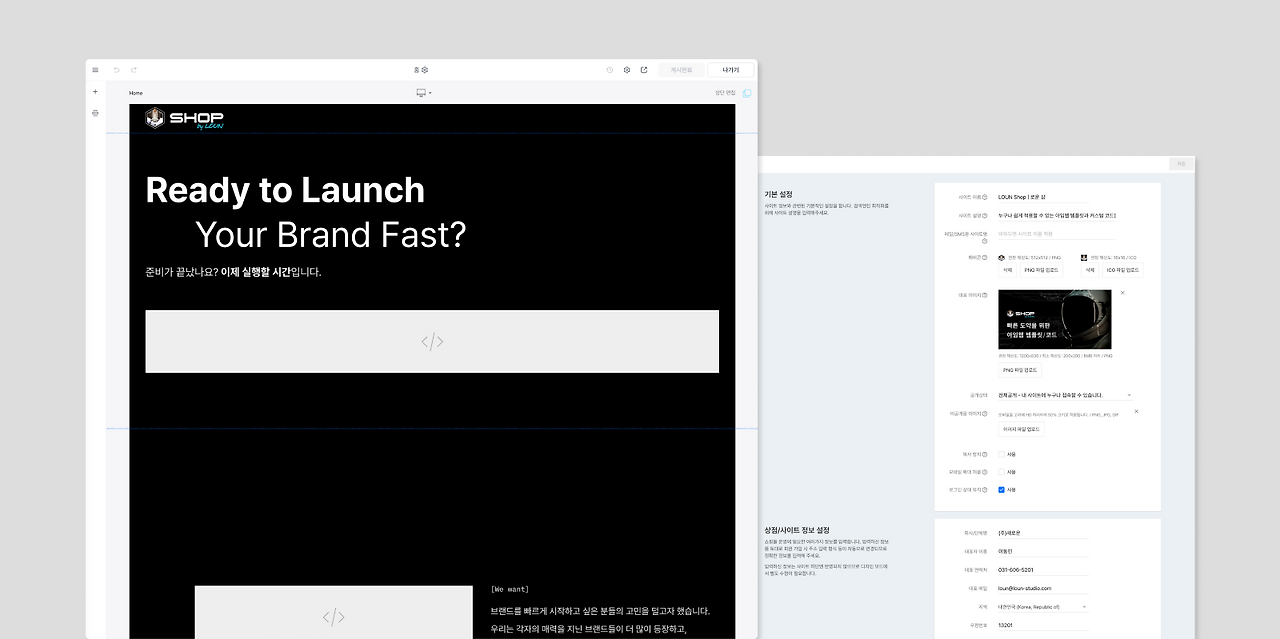Click the ICO favicon preview icon
Viewport: 1280px width, 639px height.
click(1084, 257)
